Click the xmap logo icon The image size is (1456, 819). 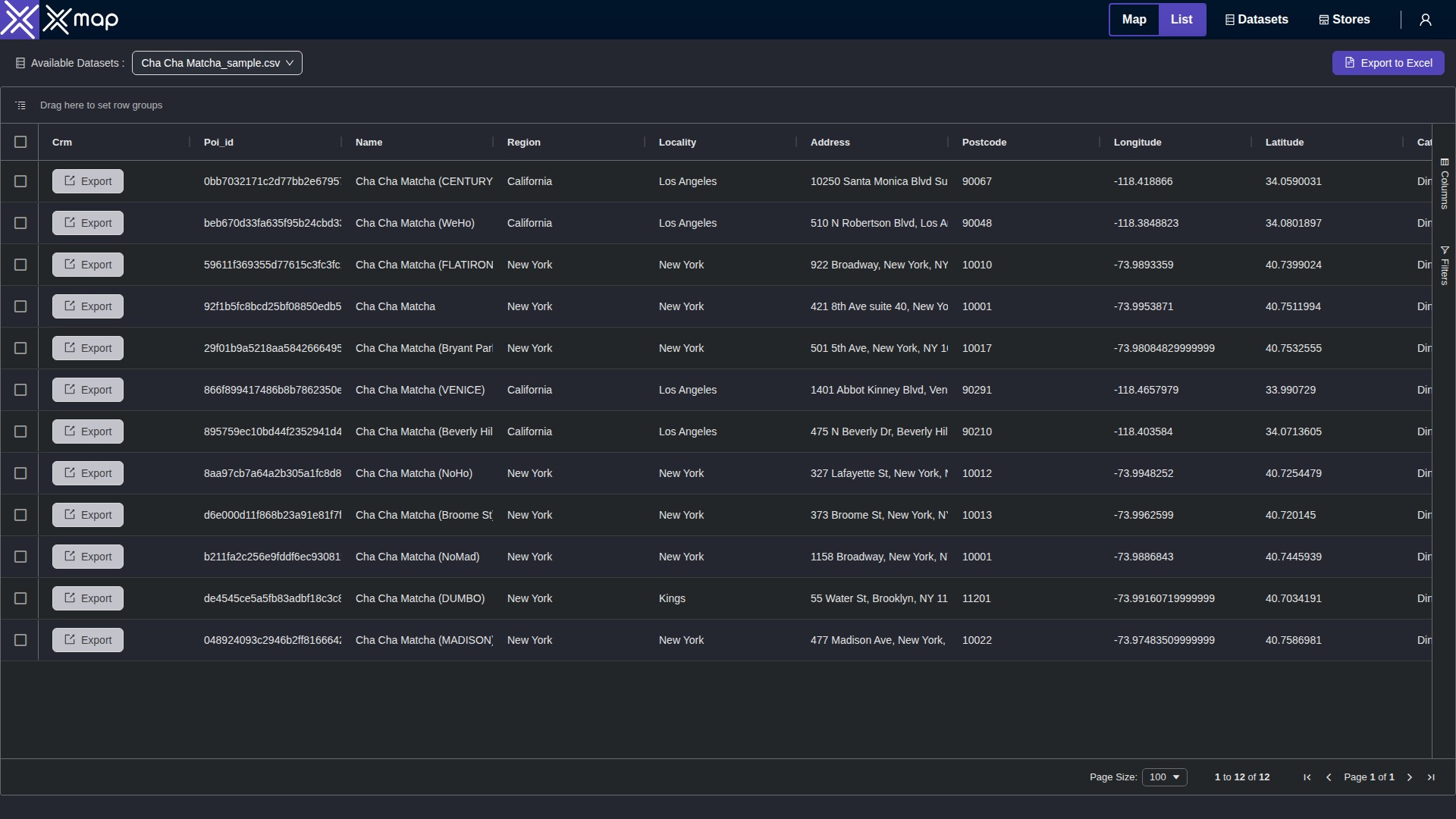coord(19,20)
